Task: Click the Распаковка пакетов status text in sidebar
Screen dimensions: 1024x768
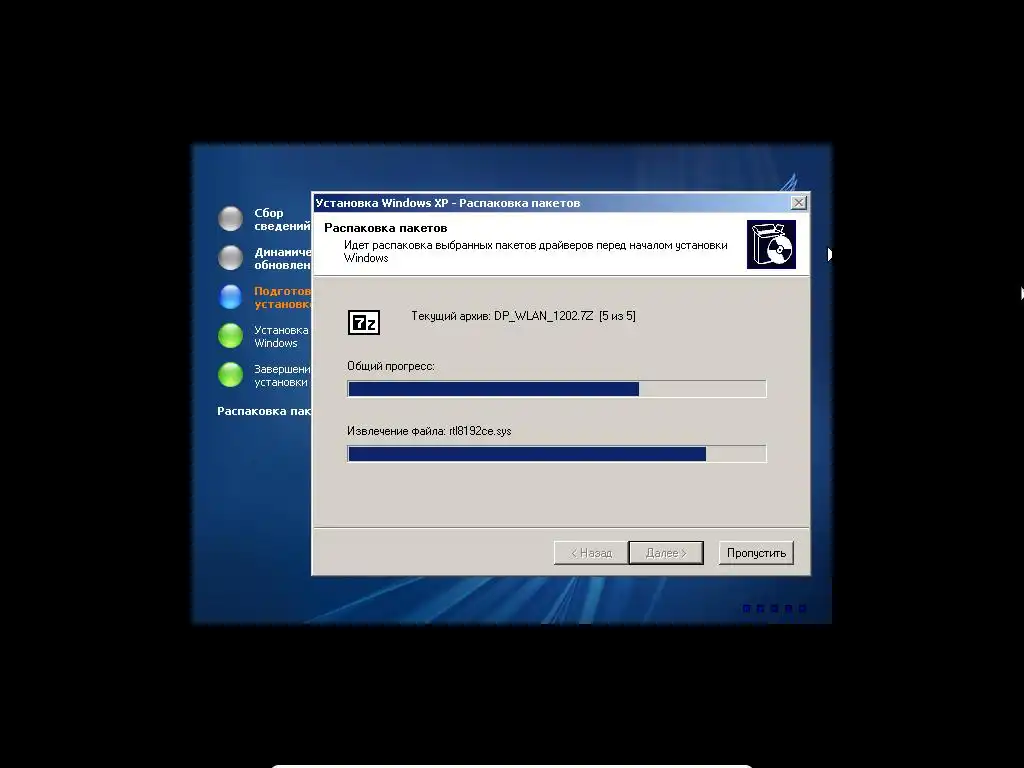Action: click(264, 411)
